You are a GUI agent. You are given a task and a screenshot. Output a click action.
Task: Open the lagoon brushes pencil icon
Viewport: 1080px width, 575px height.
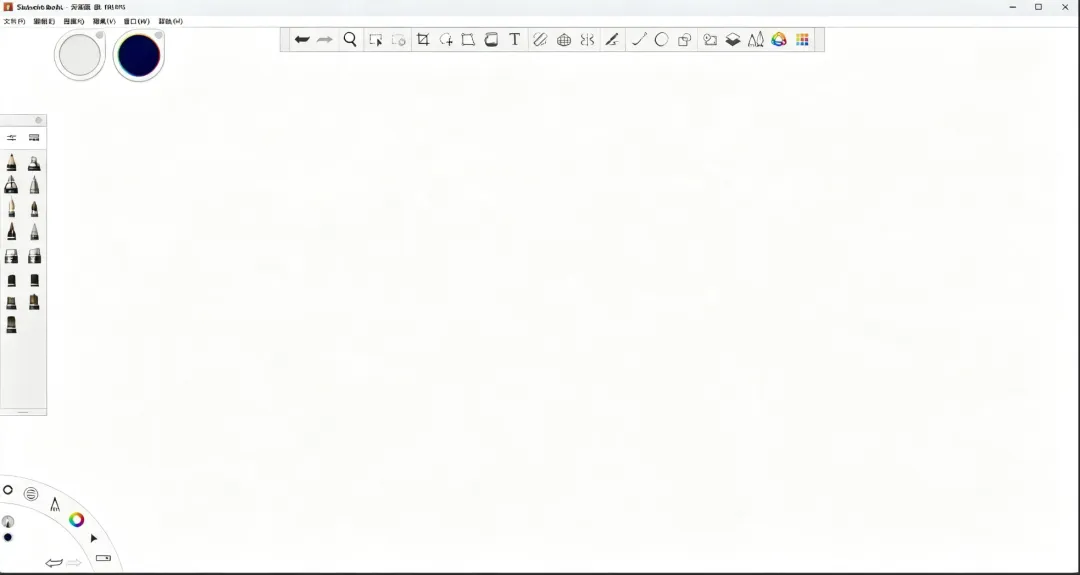click(x=55, y=505)
